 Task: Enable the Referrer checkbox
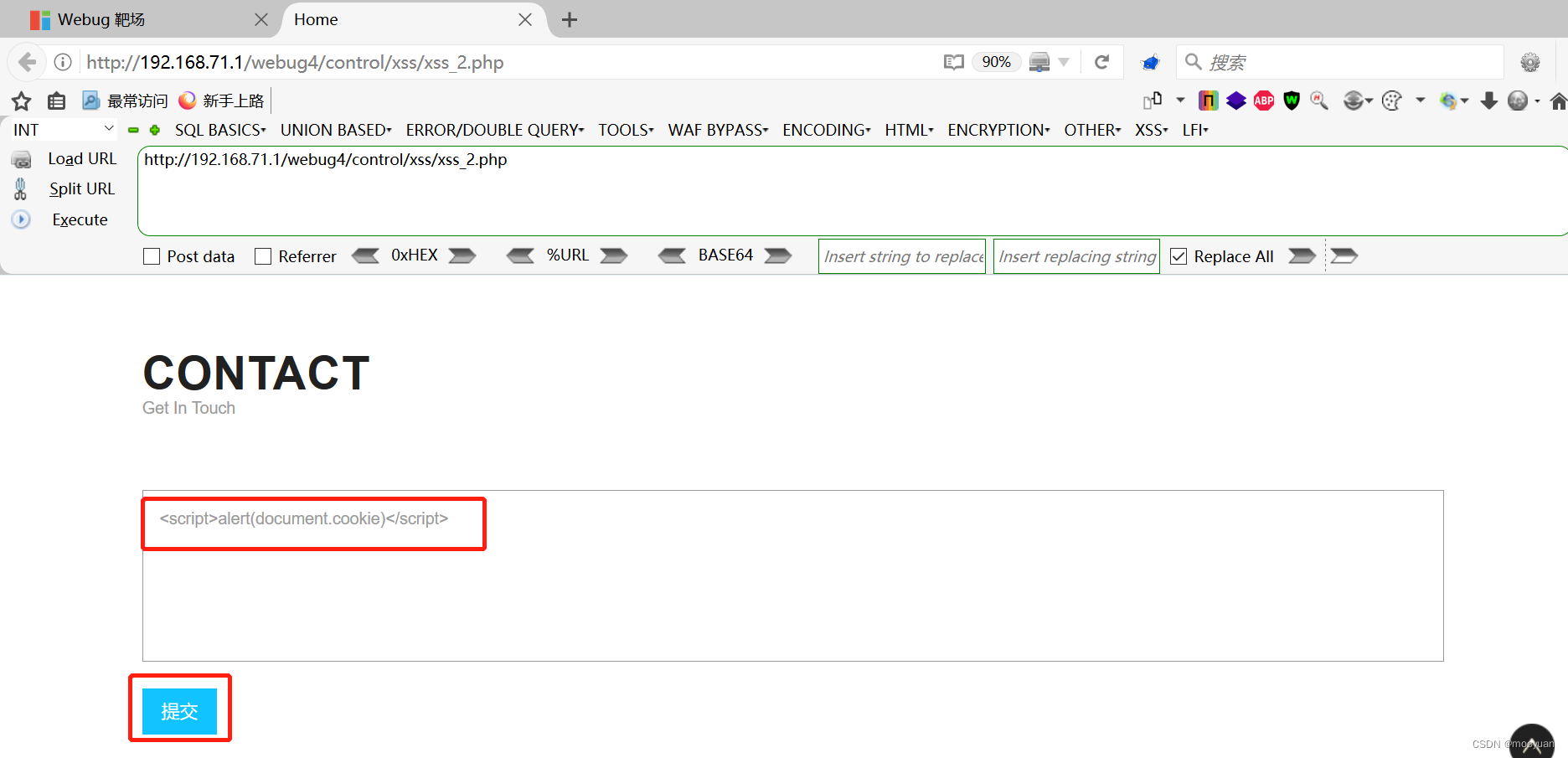click(x=263, y=256)
